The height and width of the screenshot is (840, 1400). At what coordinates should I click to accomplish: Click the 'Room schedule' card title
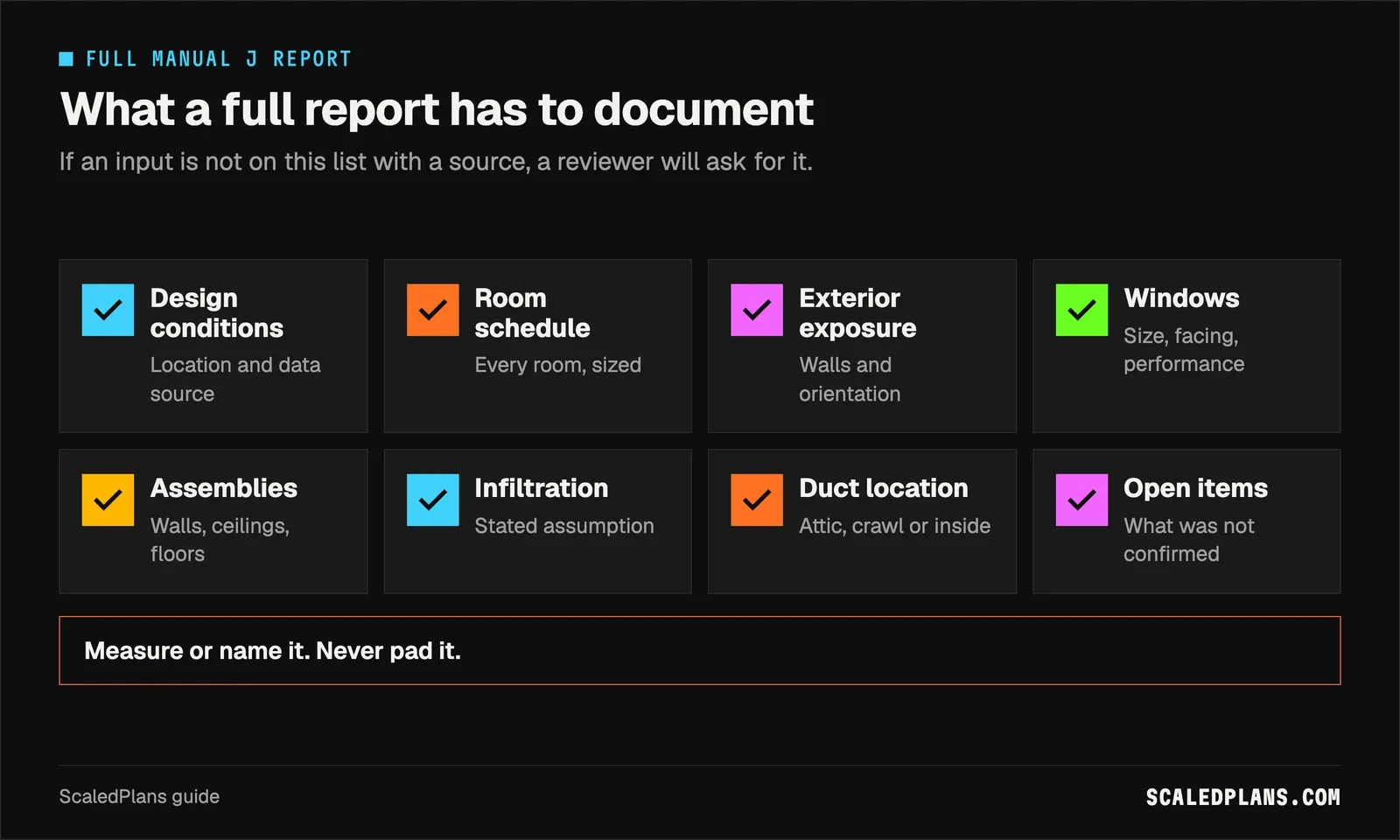point(532,312)
